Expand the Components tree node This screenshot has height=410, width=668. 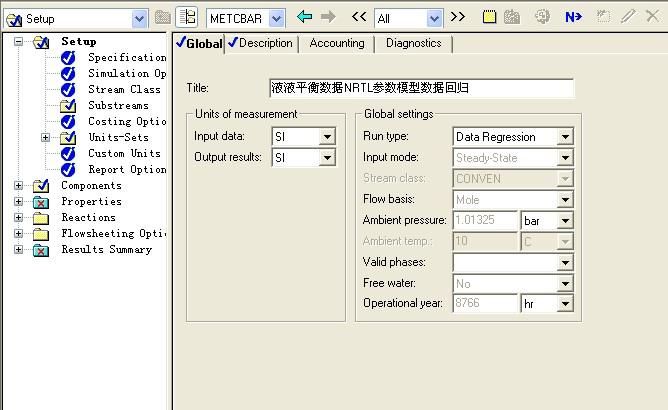click(x=18, y=185)
